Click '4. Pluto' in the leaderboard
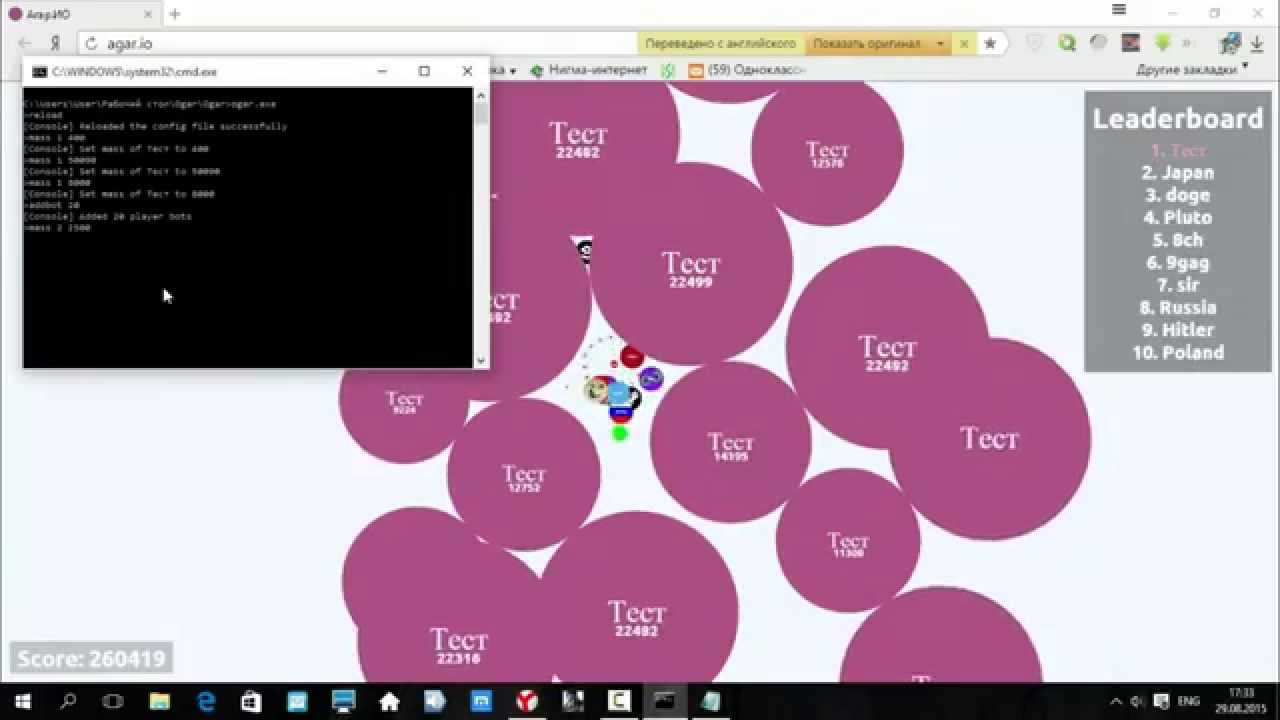1280x720 pixels. pos(1178,217)
